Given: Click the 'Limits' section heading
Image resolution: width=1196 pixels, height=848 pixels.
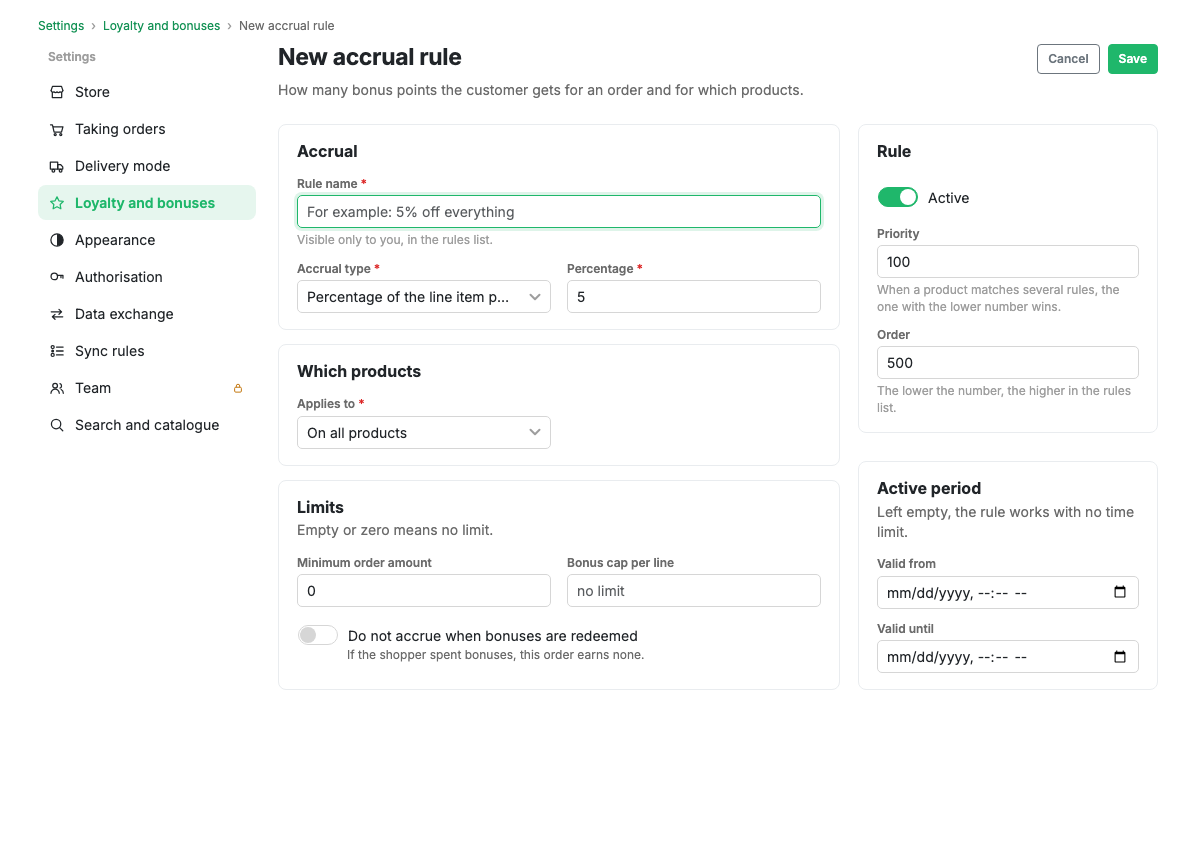Looking at the screenshot, I should coord(320,507).
